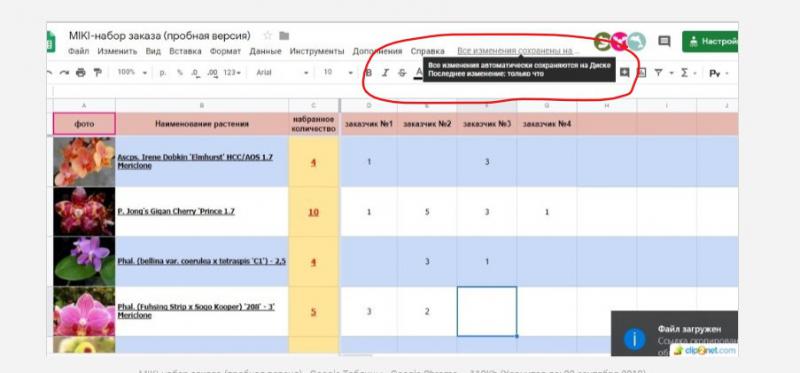Toggle strikethrough formatting
This screenshot has height=373, width=800.
(402, 73)
